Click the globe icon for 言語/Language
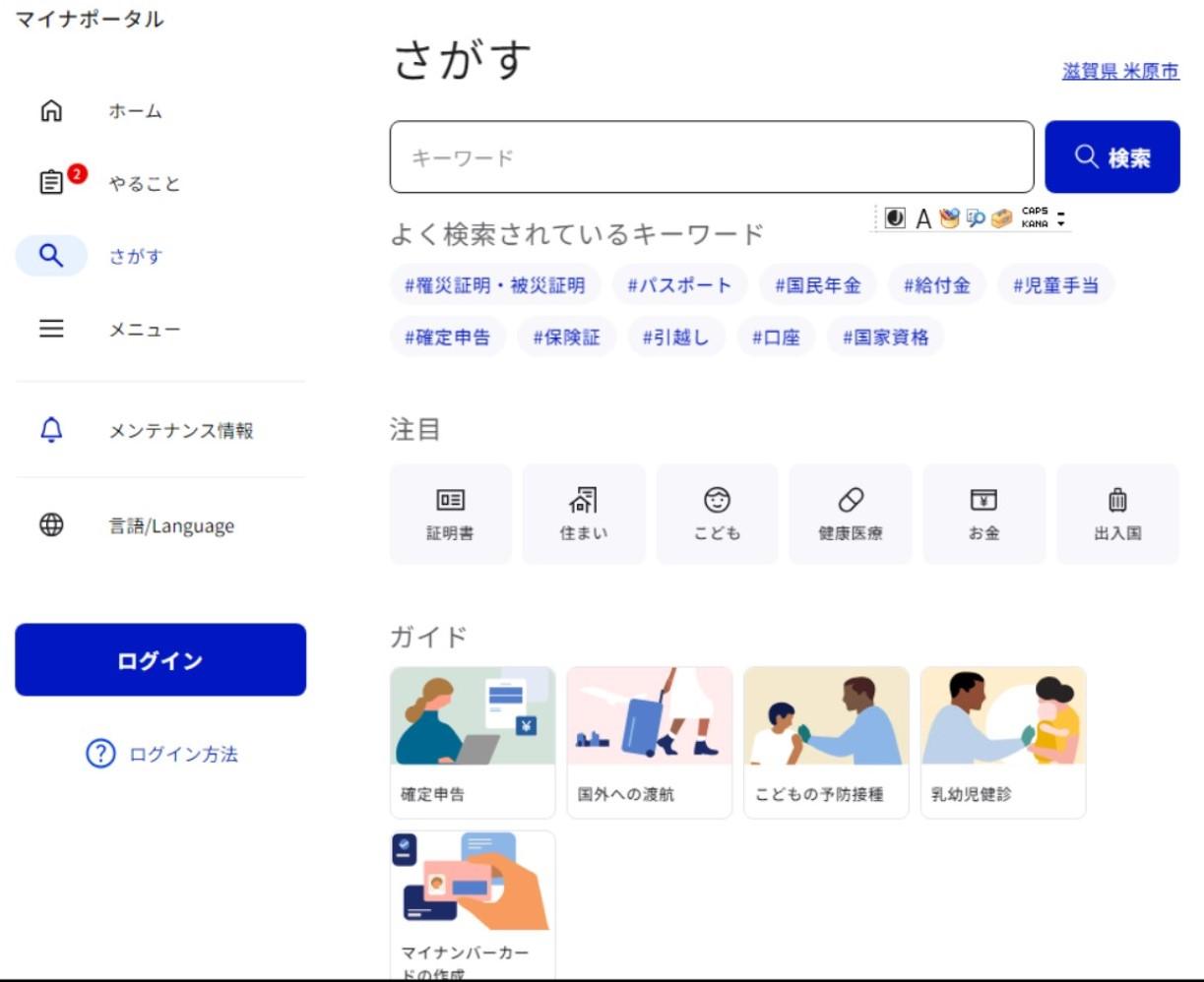1204x982 pixels. [51, 525]
